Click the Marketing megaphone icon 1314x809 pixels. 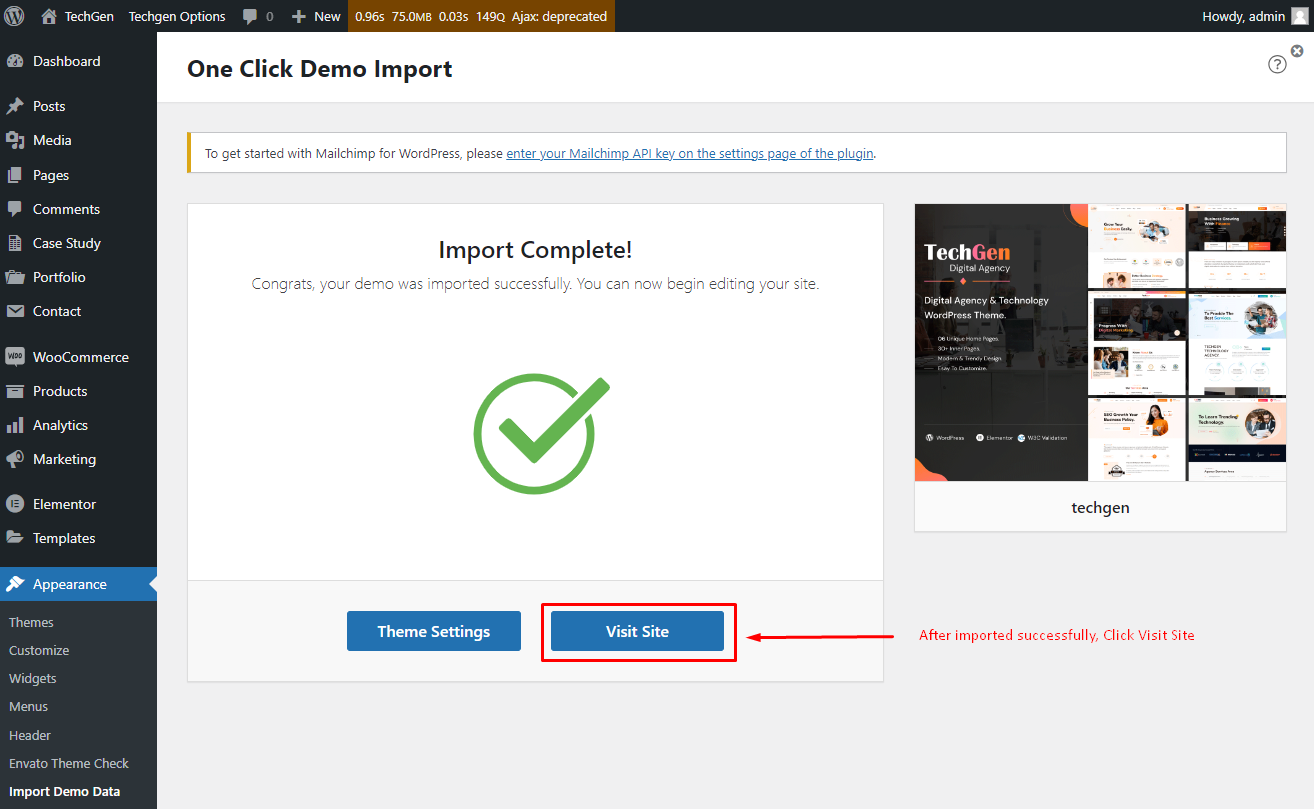coord(15,459)
